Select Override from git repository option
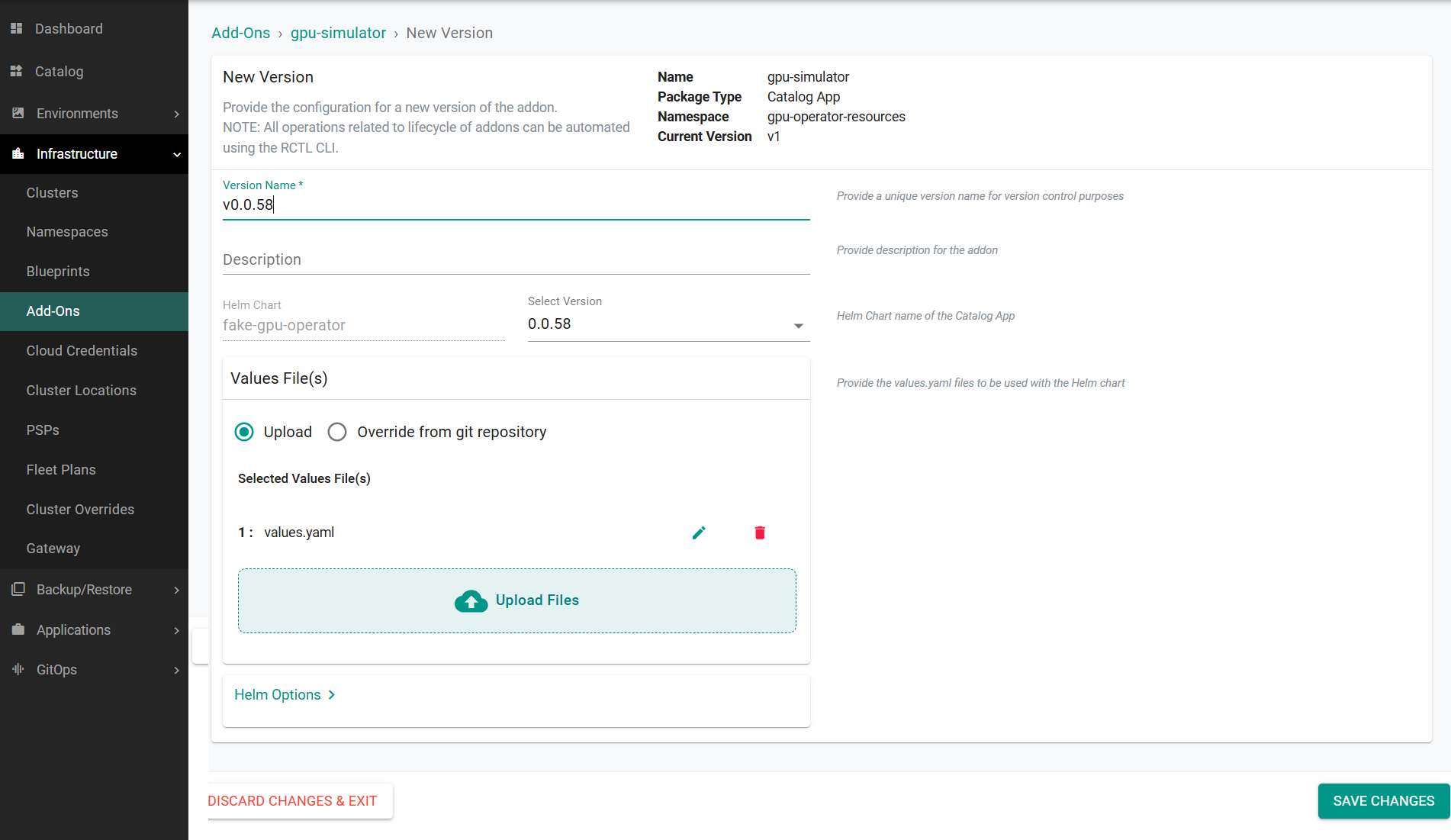The width and height of the screenshot is (1451, 840). 337,432
